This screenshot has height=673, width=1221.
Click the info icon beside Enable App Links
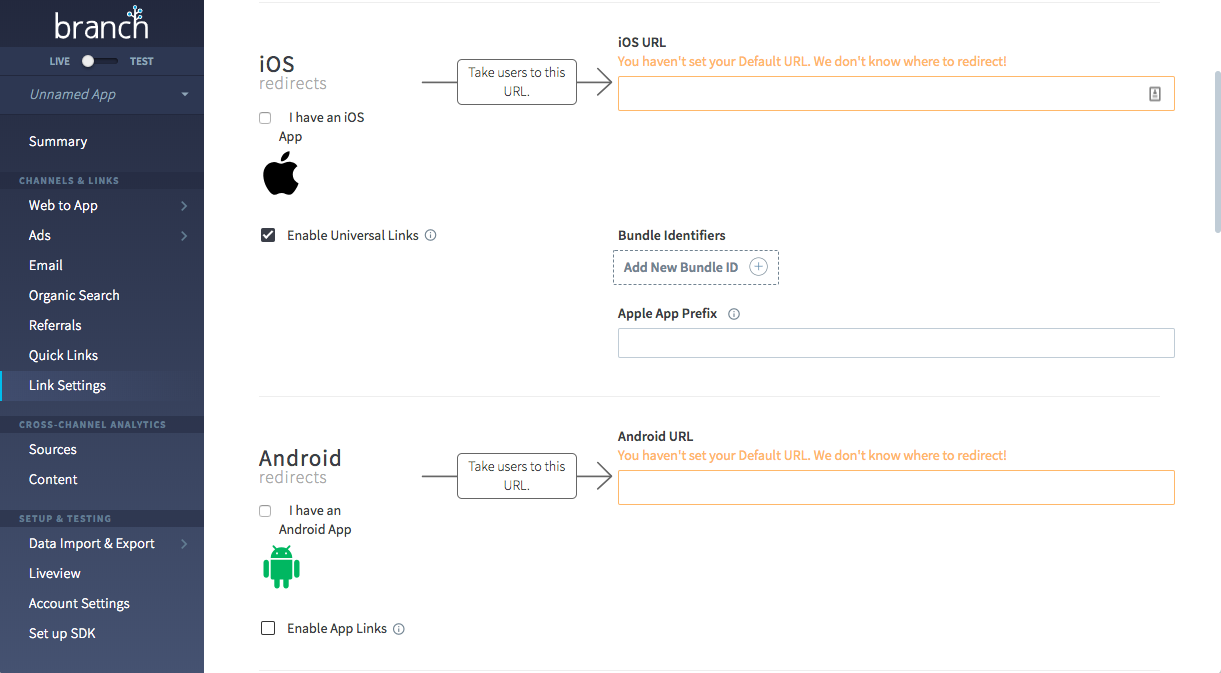pyautogui.click(x=398, y=628)
